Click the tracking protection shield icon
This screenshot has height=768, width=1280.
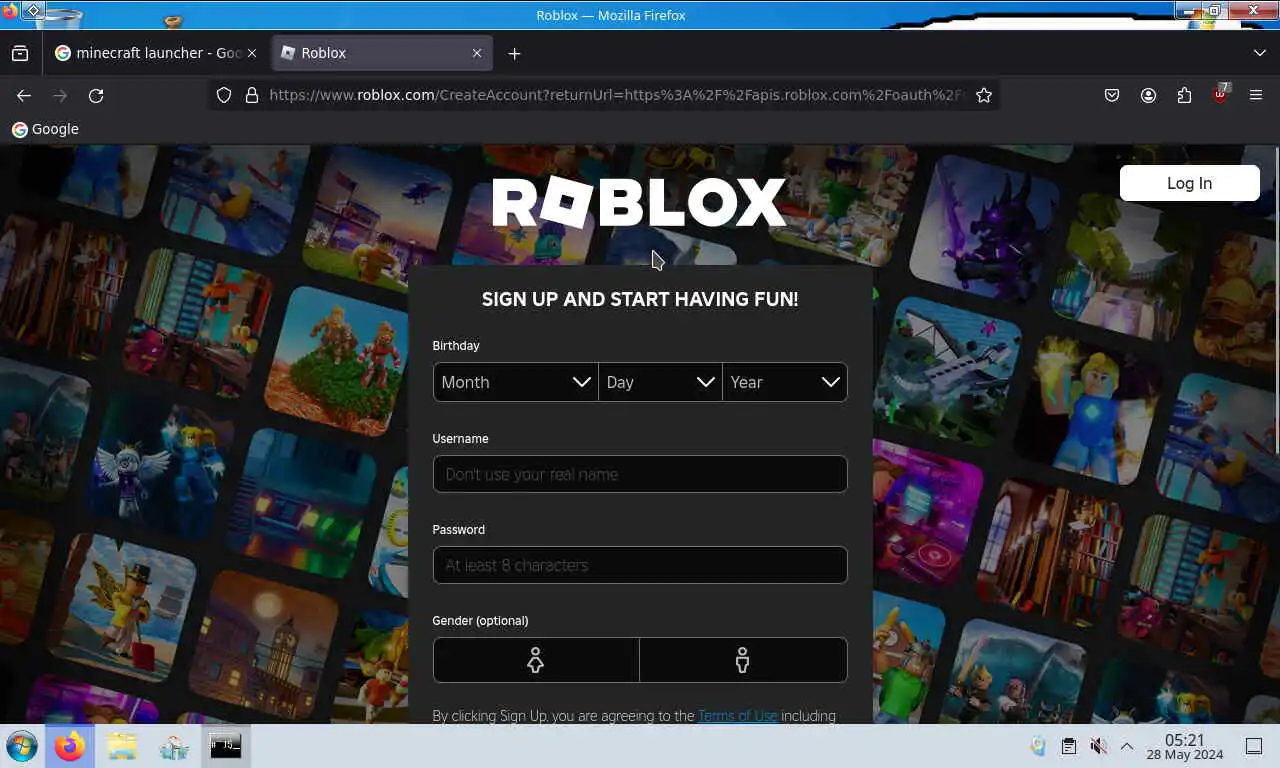pos(224,95)
